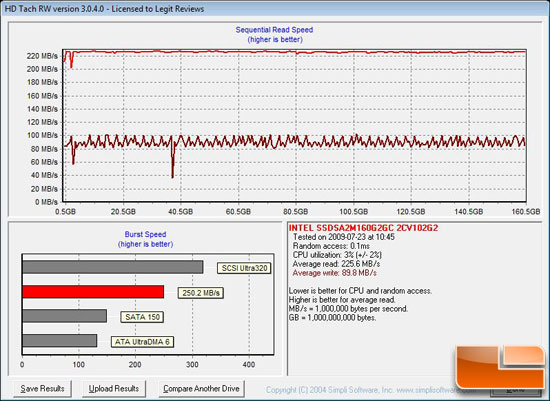Click the Save Results button

pyautogui.click(x=42, y=389)
